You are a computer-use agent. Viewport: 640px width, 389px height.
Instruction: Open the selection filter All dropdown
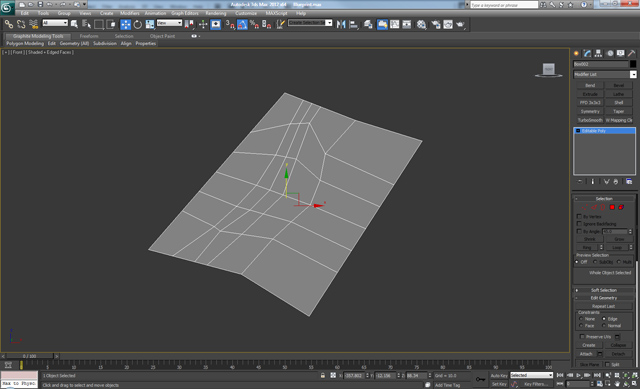point(55,23)
